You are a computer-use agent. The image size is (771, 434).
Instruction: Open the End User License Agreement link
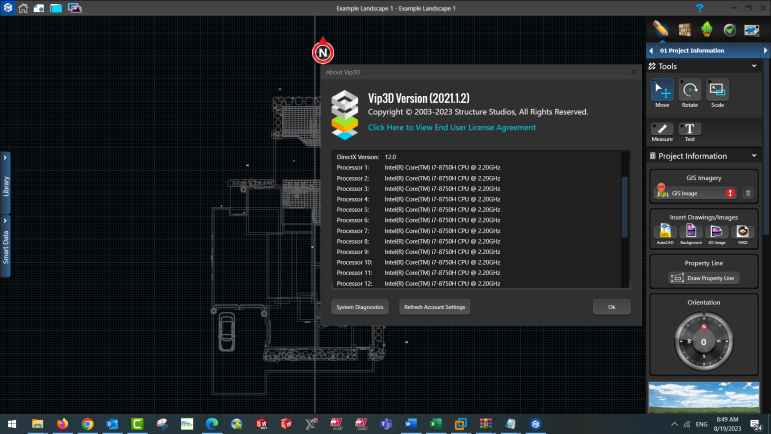(451, 127)
